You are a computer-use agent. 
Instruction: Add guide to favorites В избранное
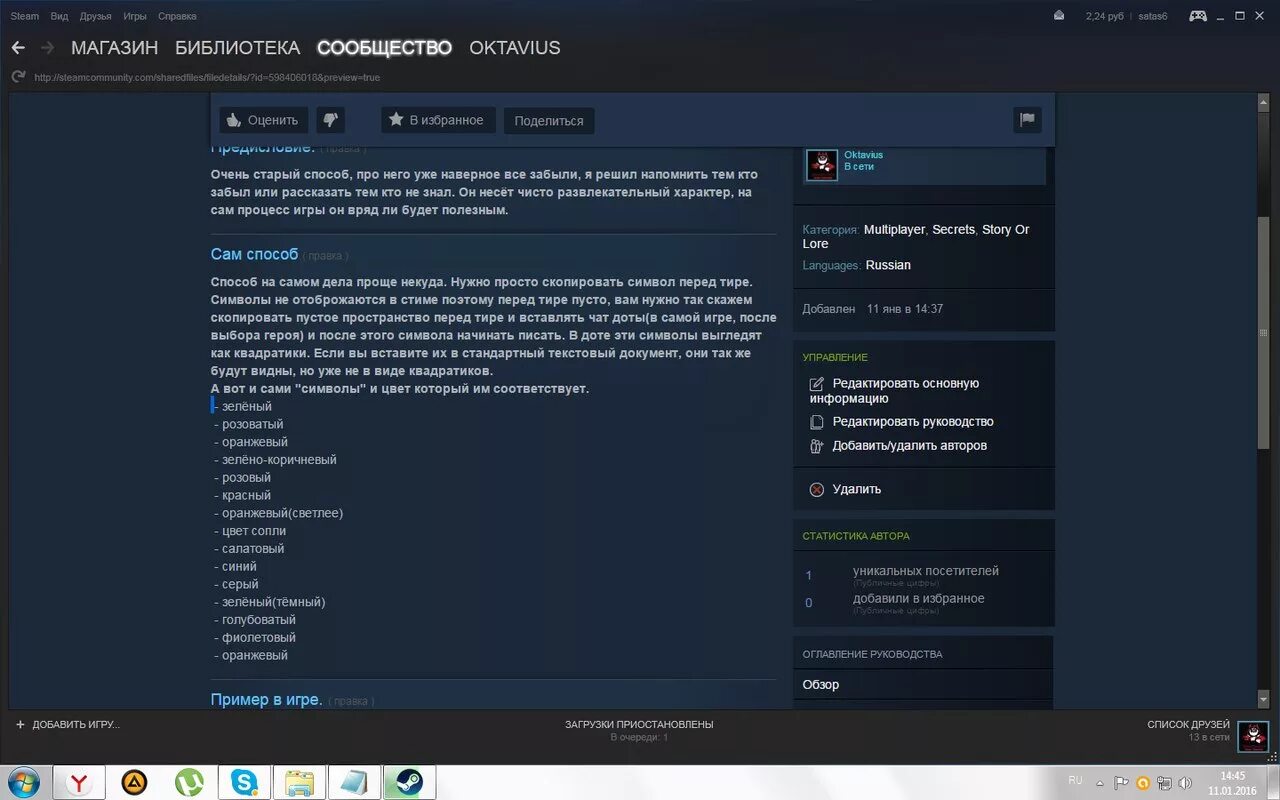click(x=438, y=120)
